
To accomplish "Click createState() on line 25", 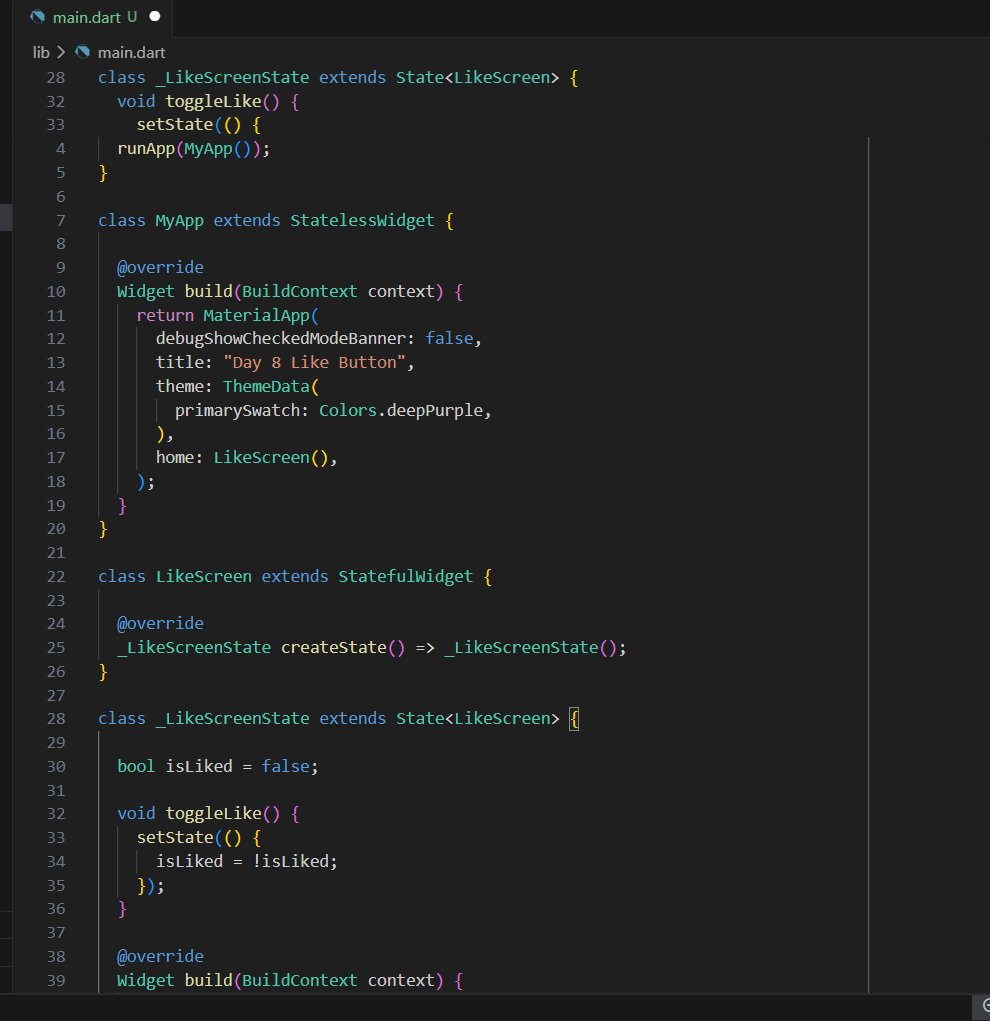I will pos(343,647).
